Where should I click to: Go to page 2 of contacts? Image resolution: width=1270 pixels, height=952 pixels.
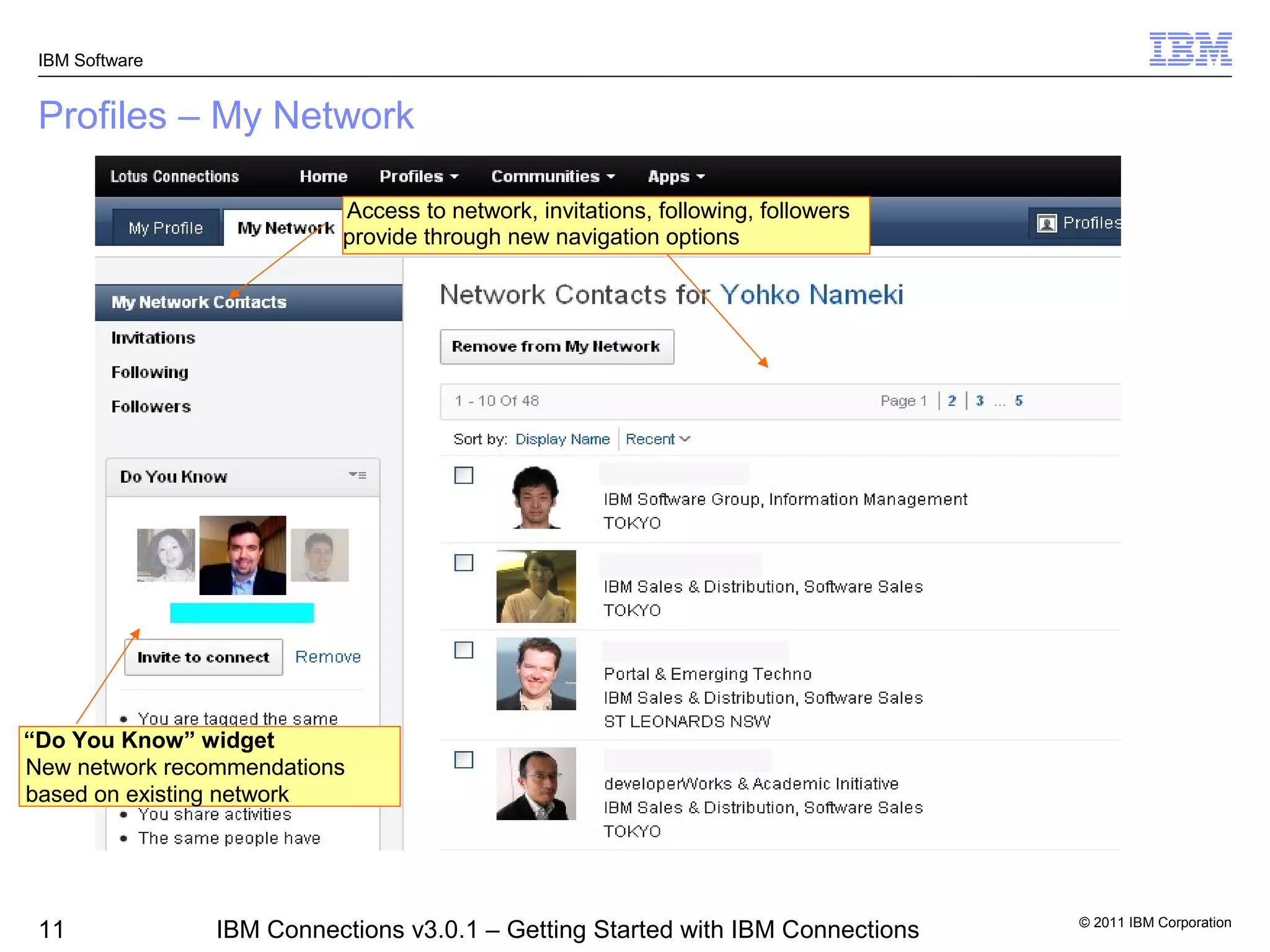(x=952, y=401)
